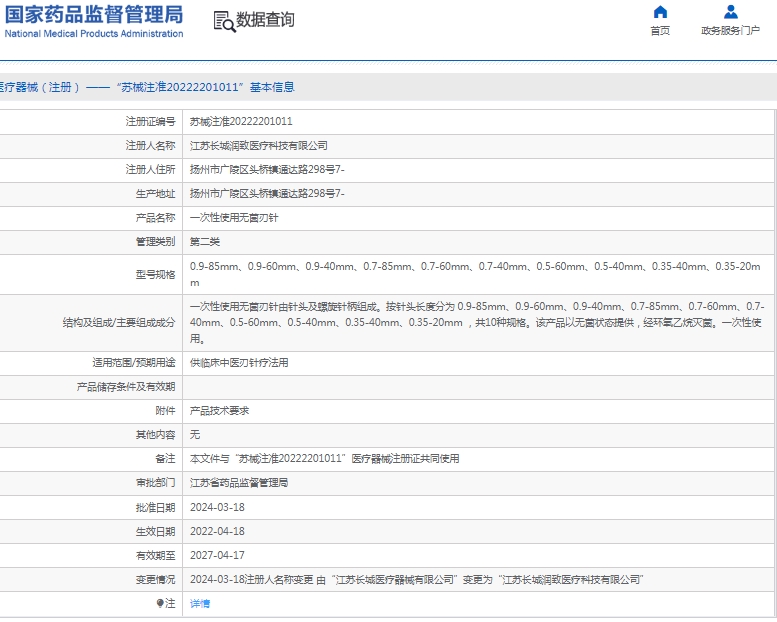The height and width of the screenshot is (622, 777).
Task: Click intended use 供临床中医刃针疗法用
Action: pyautogui.click(x=239, y=363)
